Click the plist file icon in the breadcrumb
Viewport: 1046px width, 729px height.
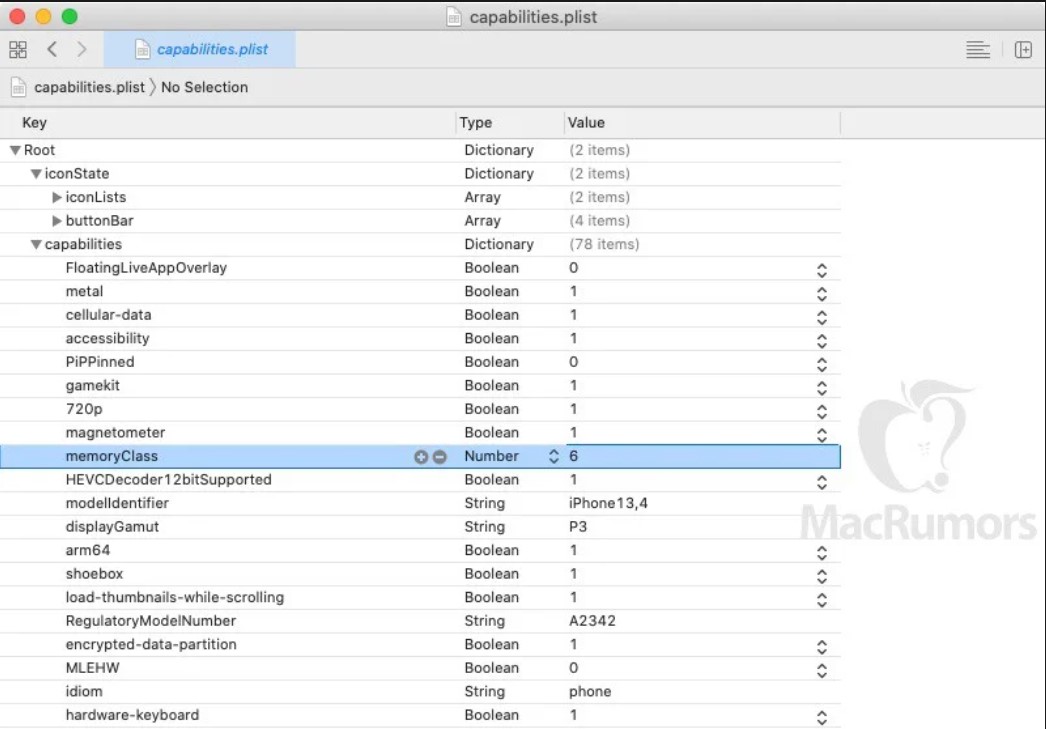[19, 87]
